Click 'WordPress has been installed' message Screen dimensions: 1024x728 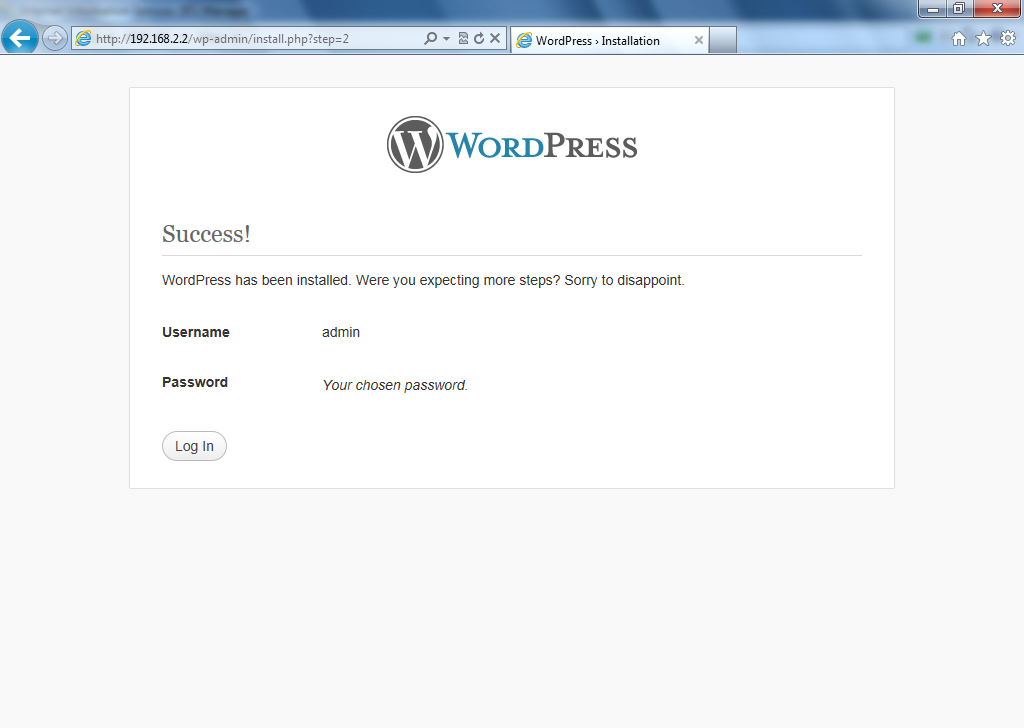(423, 280)
